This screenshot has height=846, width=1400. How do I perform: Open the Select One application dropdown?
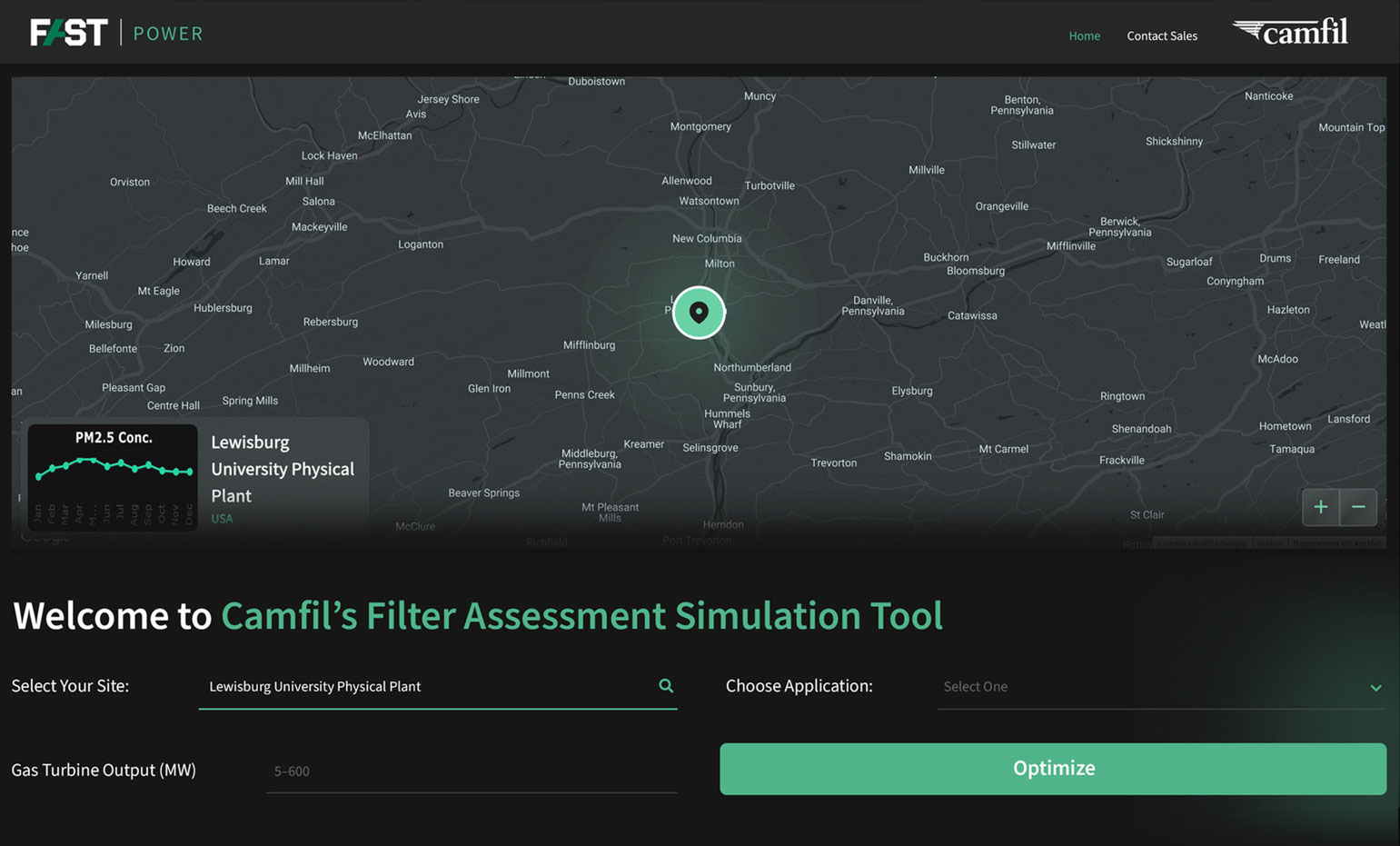point(1154,687)
